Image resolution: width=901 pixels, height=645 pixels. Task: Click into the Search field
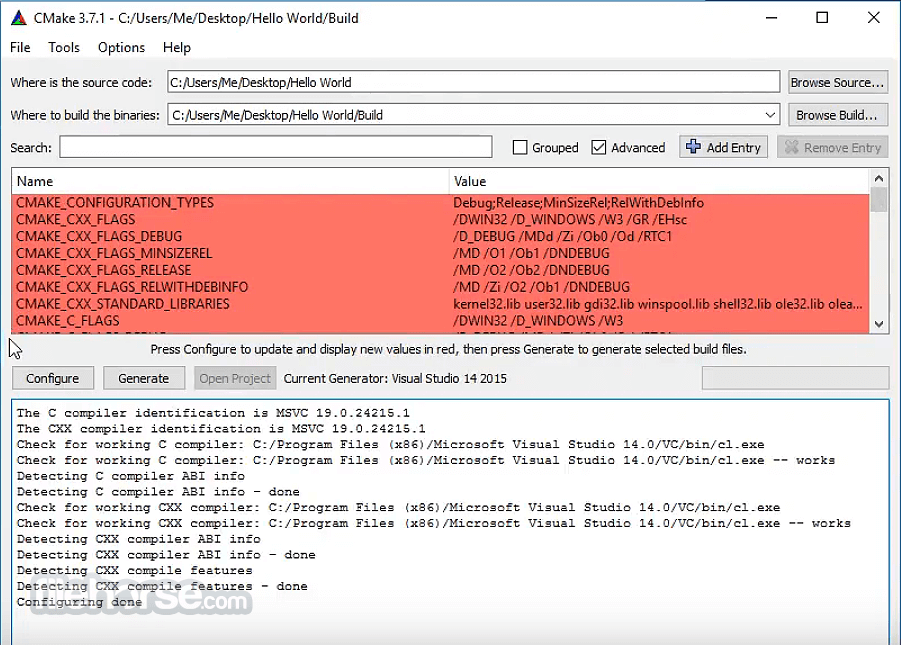coord(276,147)
